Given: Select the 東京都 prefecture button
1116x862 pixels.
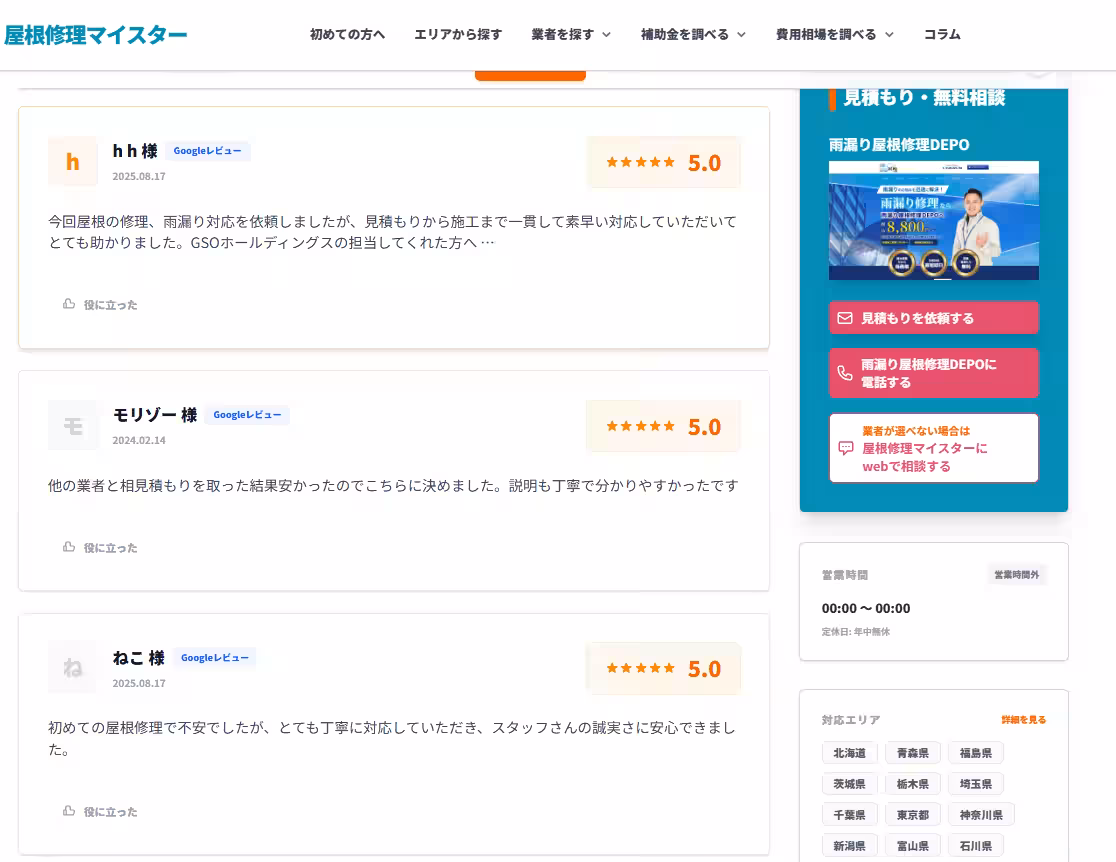Looking at the screenshot, I should (912, 815).
